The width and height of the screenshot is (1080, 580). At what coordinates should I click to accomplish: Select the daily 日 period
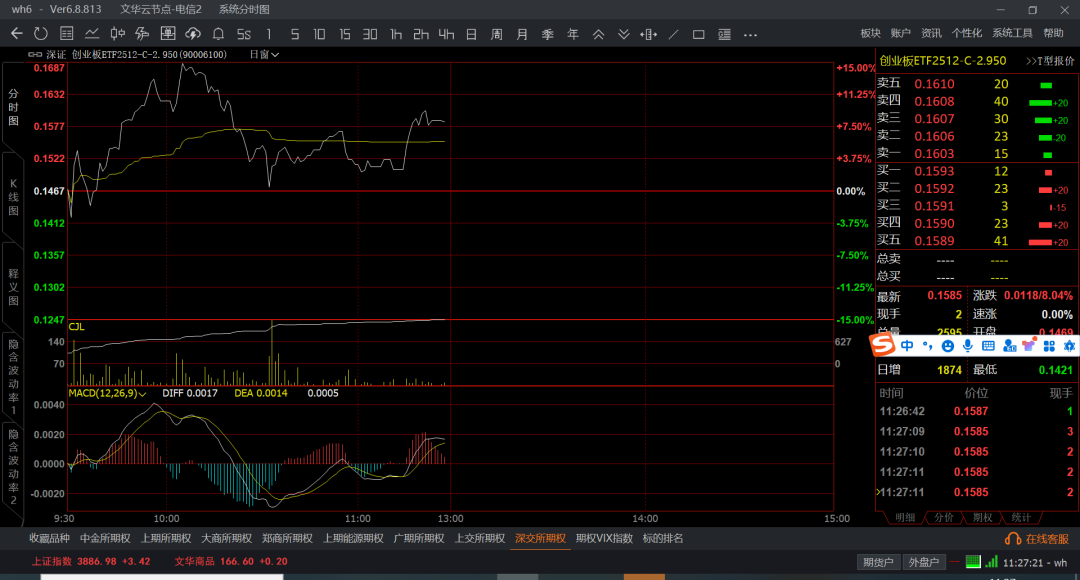click(x=471, y=34)
